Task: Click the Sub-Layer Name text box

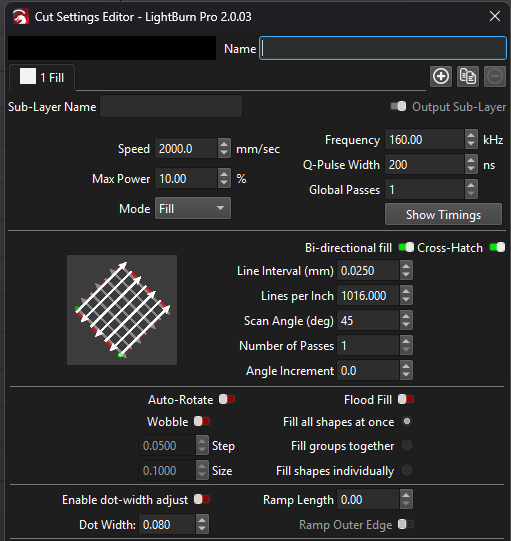Action: (x=171, y=107)
